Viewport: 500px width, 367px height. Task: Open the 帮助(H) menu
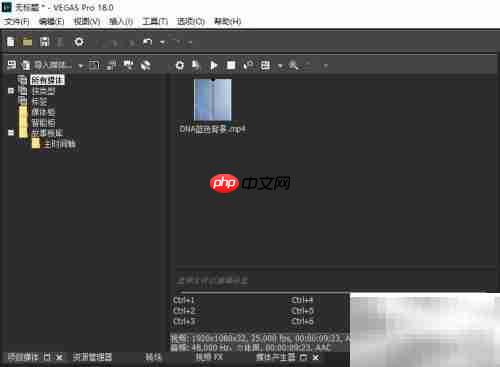(x=227, y=22)
